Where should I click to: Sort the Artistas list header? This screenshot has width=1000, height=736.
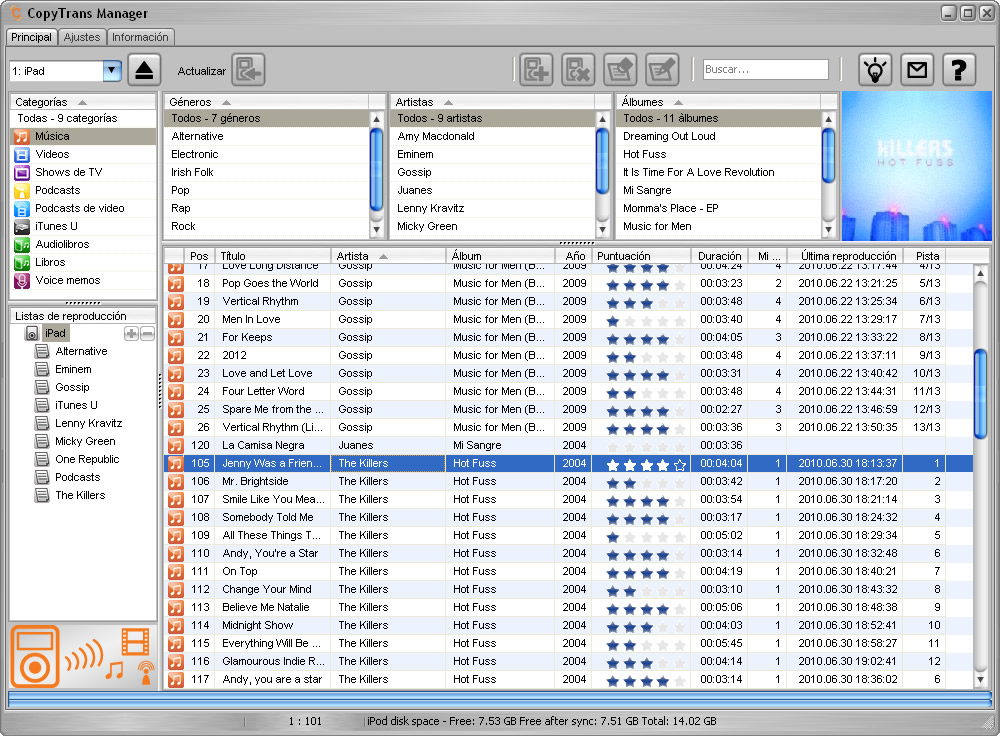[x=492, y=102]
